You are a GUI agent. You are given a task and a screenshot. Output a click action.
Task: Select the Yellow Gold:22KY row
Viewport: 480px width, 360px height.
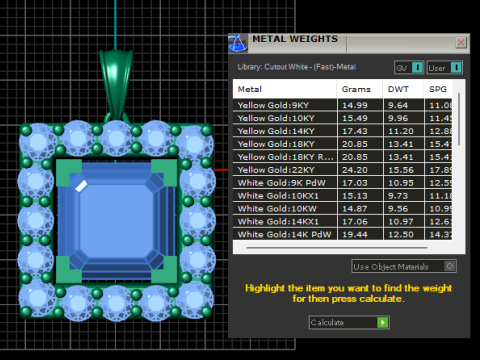(342, 170)
